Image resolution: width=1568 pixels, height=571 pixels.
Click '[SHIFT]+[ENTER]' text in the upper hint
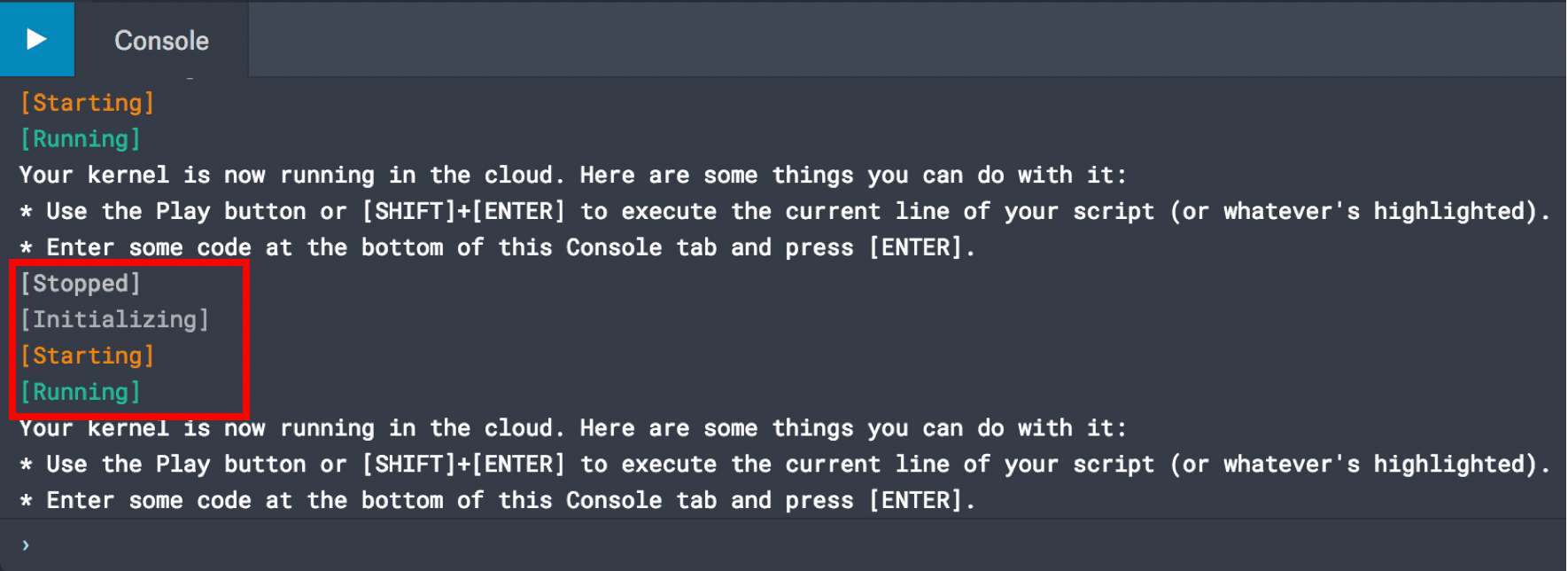462,212
